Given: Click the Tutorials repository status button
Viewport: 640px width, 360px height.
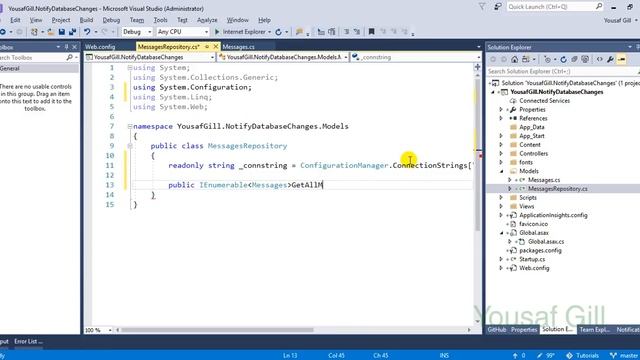Looking at the screenshot, I should pyautogui.click(x=583, y=356).
